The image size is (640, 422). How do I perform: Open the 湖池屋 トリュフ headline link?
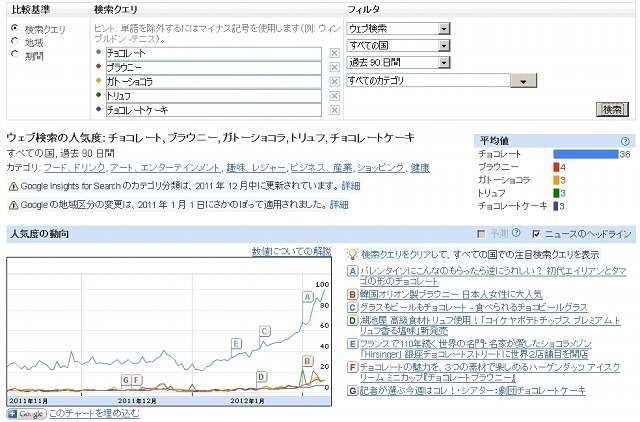[490, 326]
